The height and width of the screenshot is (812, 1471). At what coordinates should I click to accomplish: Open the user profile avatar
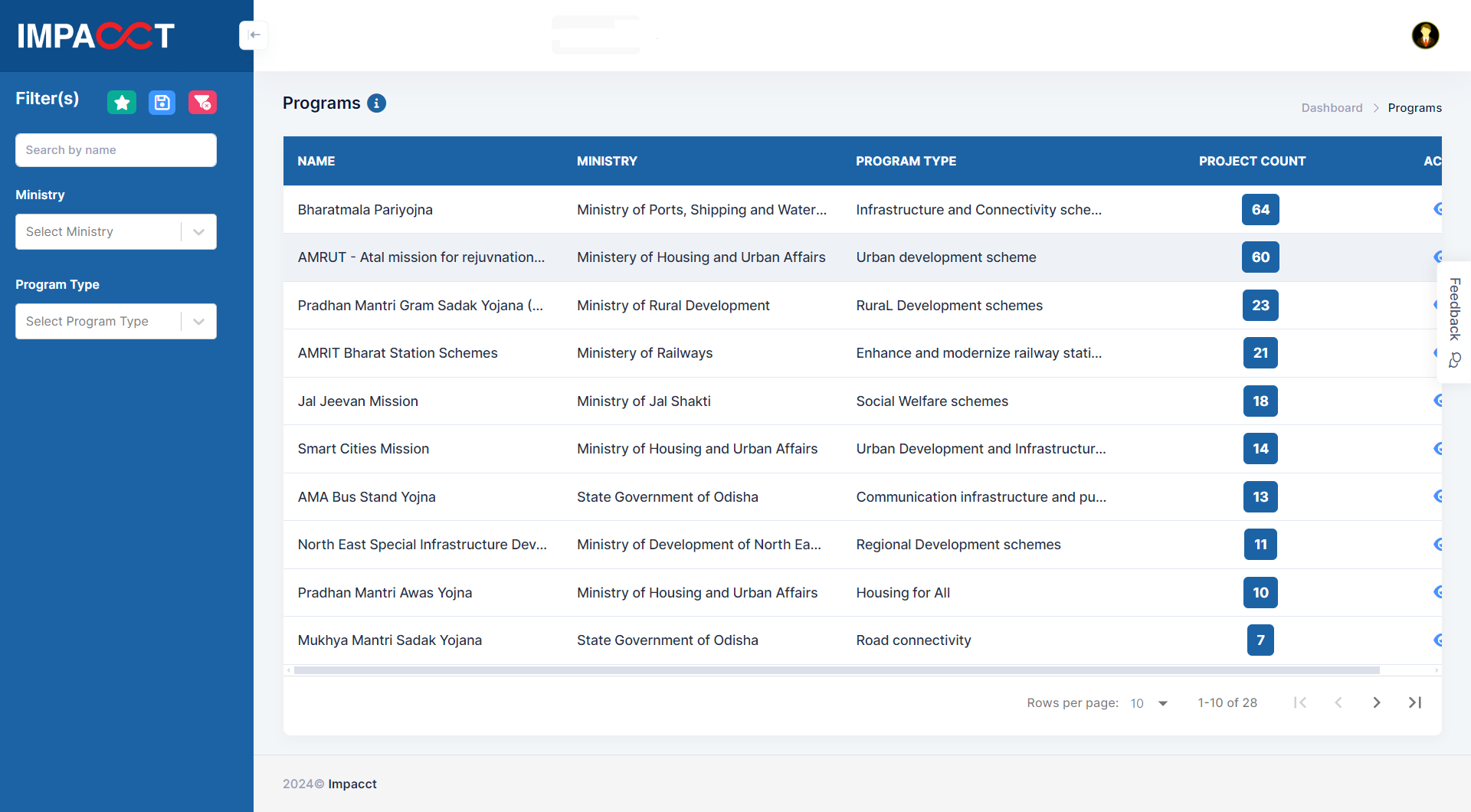coord(1425,35)
